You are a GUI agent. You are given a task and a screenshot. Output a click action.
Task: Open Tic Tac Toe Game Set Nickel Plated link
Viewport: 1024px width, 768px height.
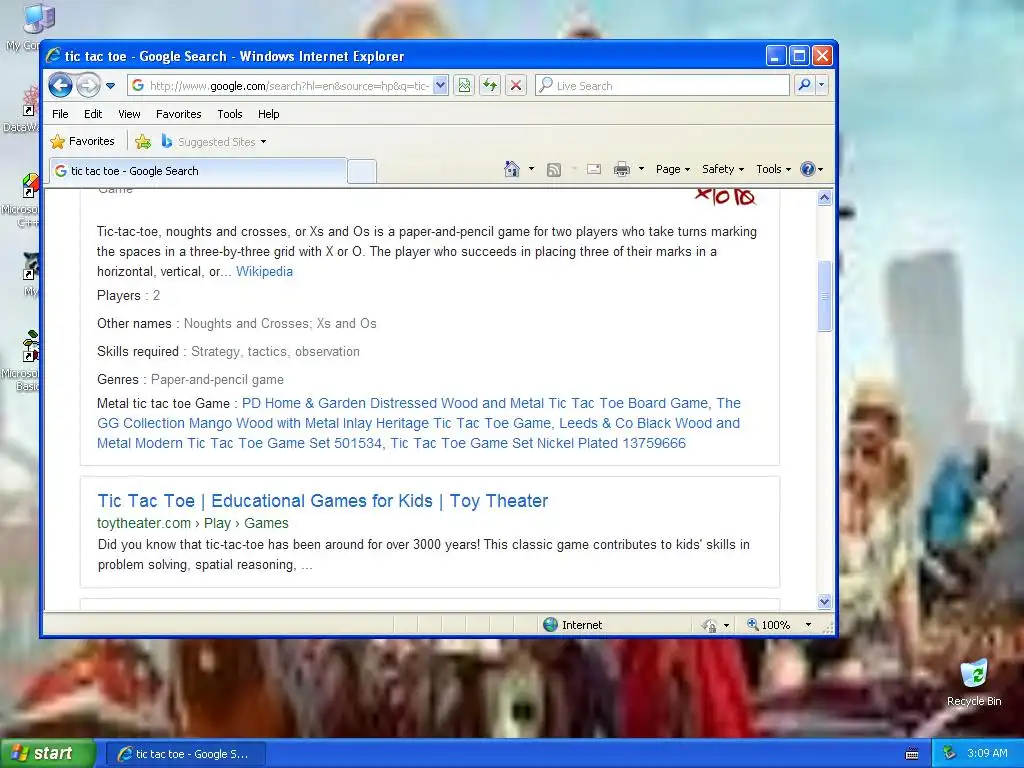(x=538, y=443)
